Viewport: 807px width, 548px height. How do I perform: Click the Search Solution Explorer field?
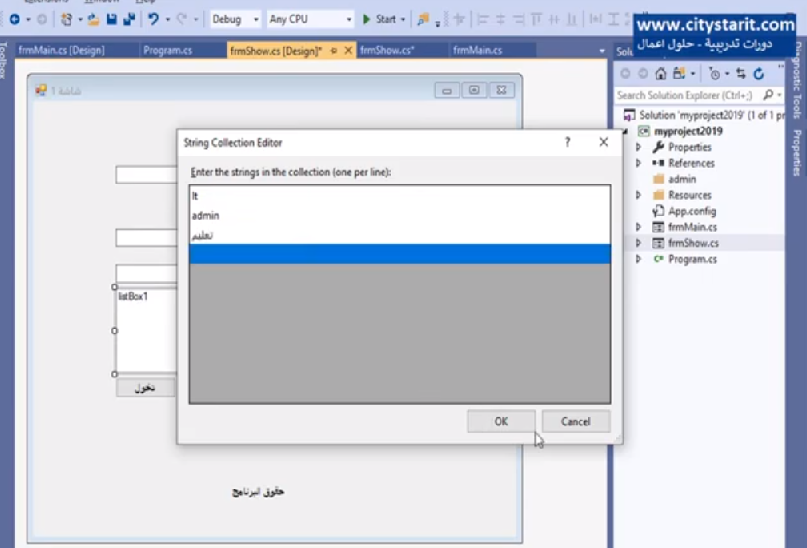688,95
